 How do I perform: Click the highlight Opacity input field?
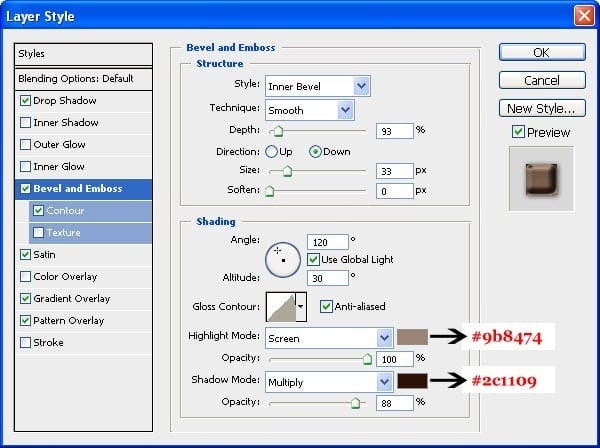[395, 359]
